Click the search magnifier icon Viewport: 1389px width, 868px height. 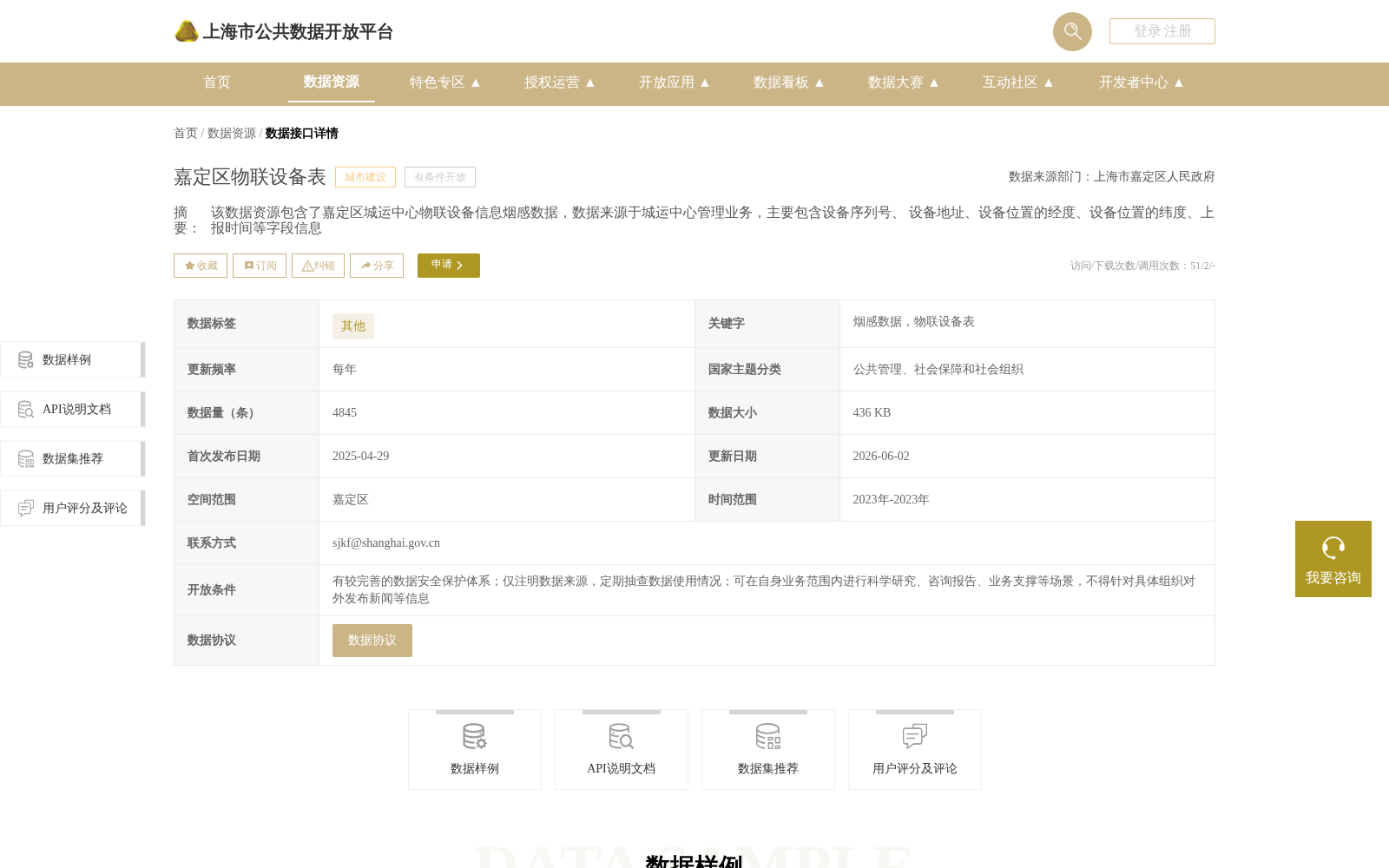pyautogui.click(x=1072, y=31)
